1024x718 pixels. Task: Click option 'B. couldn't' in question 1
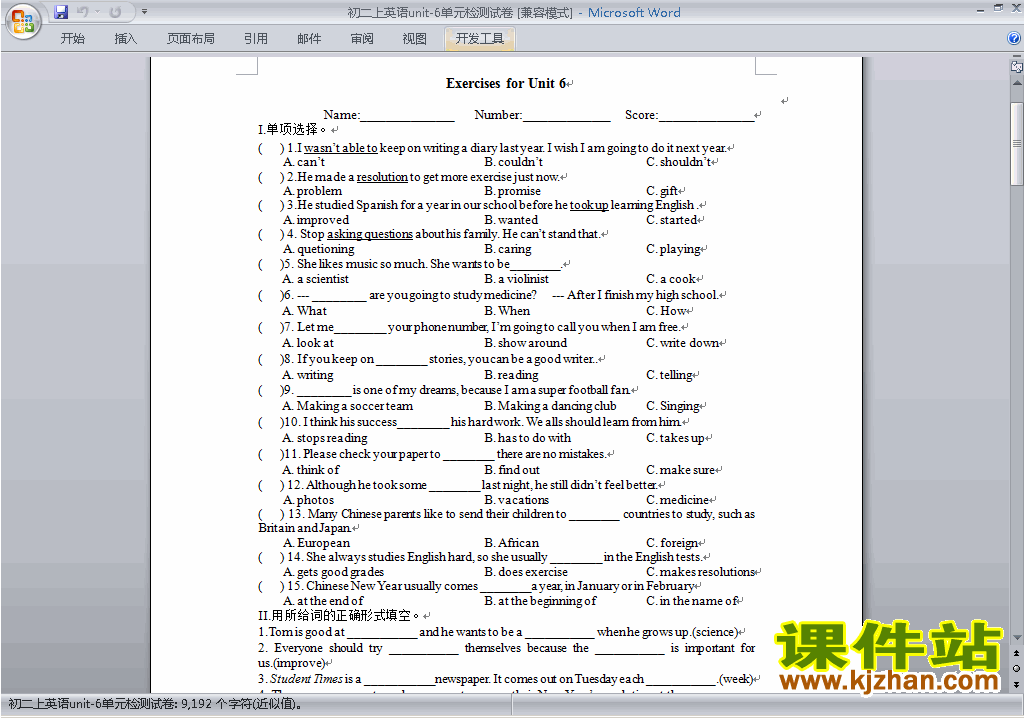(513, 162)
